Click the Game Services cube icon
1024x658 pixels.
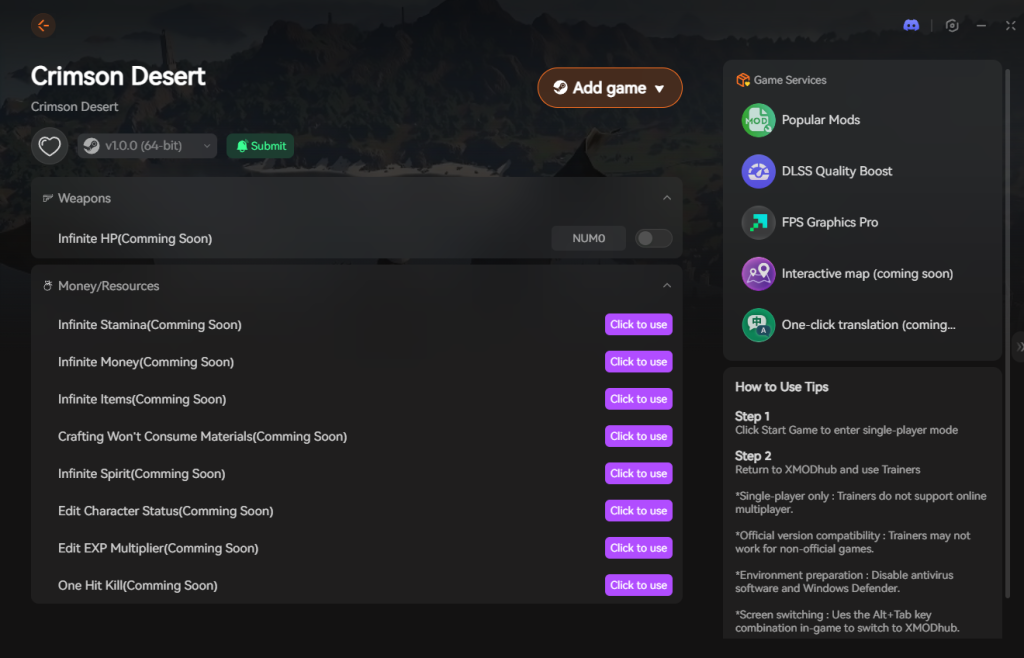pos(742,80)
